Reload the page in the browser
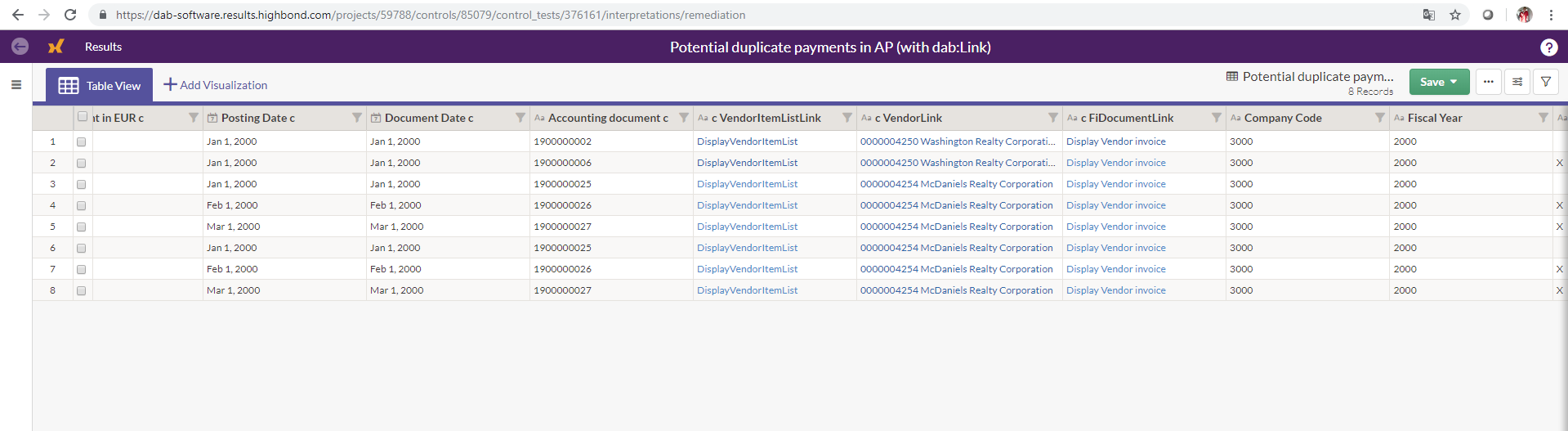This screenshot has height=431, width=1568. tap(70, 15)
